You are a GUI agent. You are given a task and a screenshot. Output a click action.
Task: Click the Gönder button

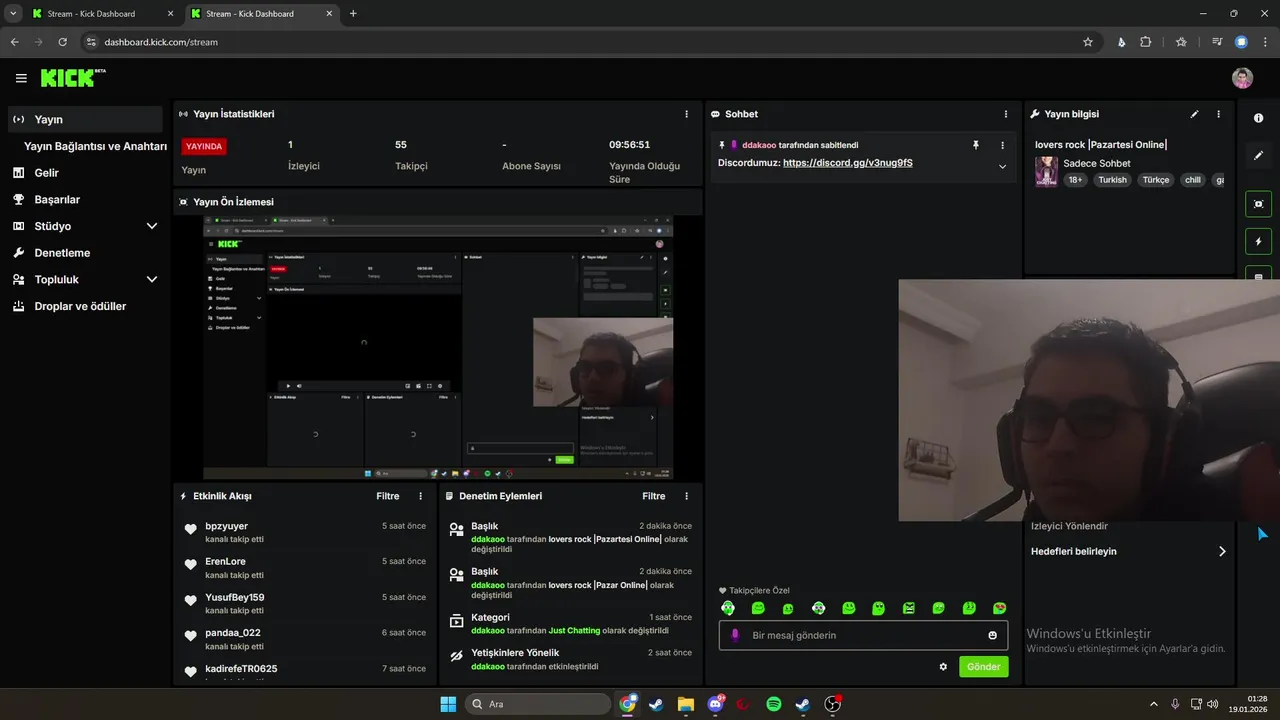click(x=984, y=666)
